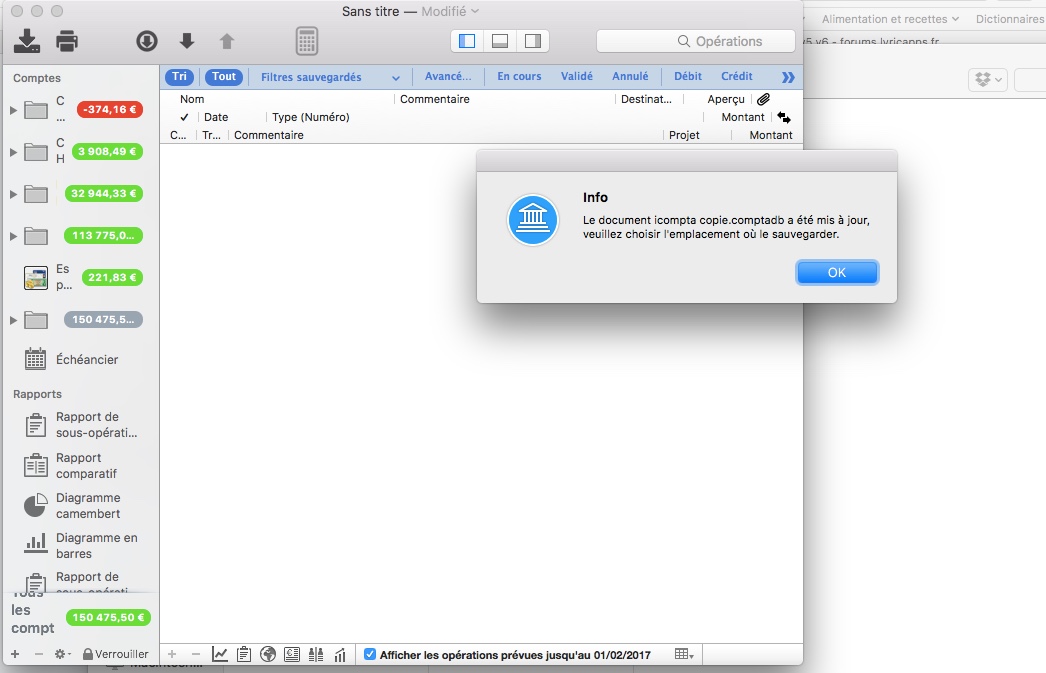Click the Verrouiller lock button
1046x673 pixels.
coord(115,654)
